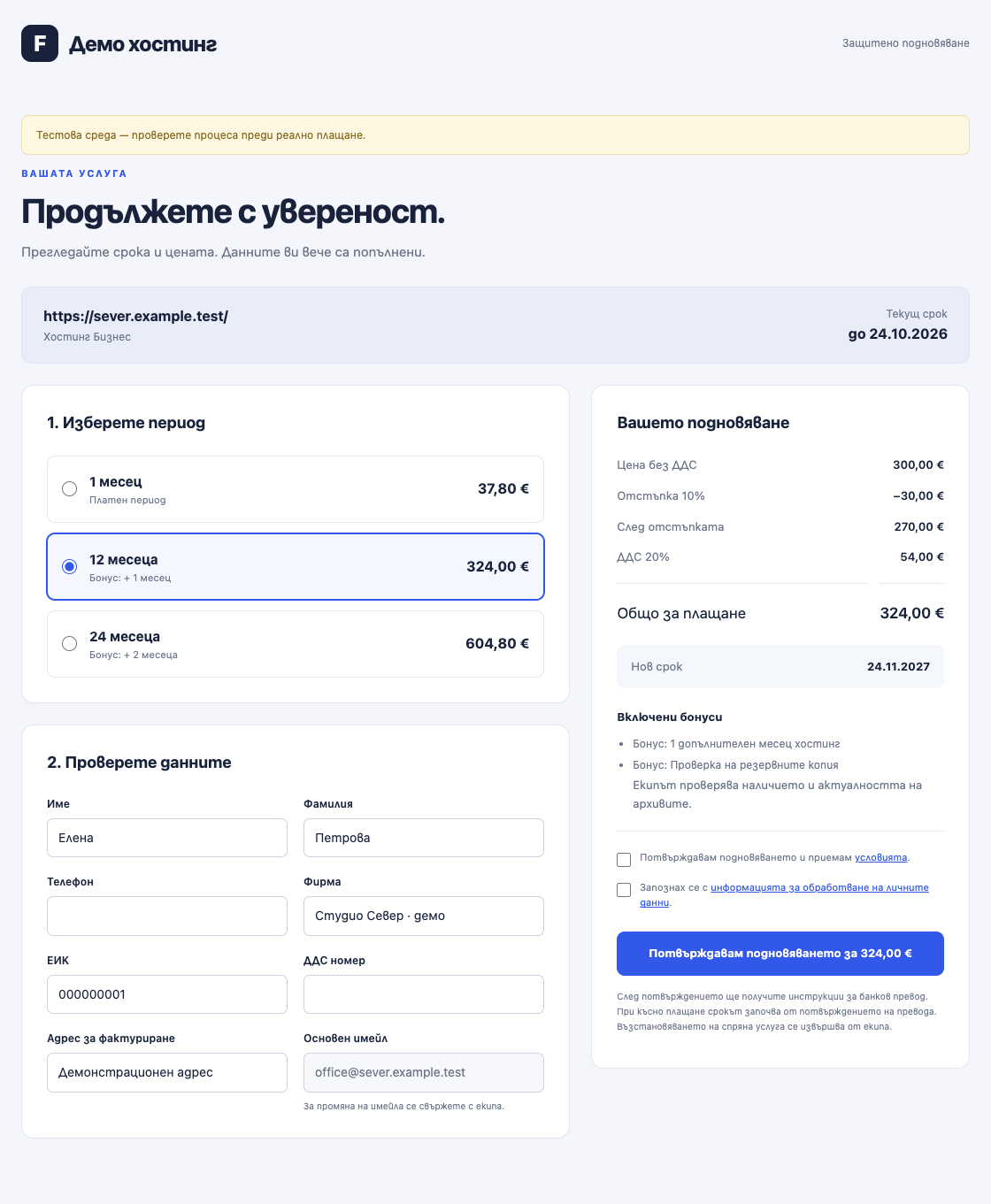Click the Име input field
991x1204 pixels.
[167, 838]
